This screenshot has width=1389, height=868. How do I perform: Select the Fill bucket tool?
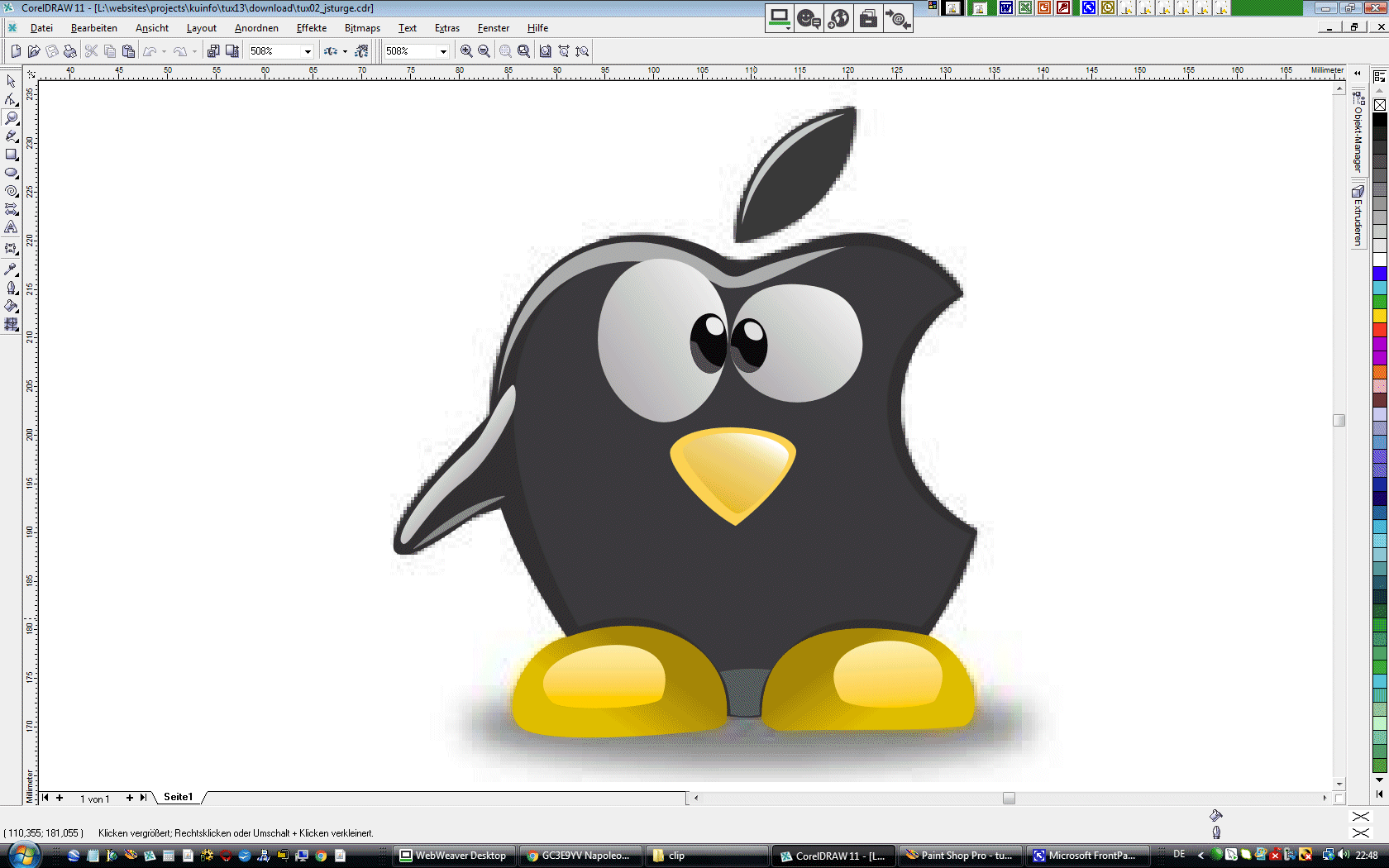(x=11, y=306)
